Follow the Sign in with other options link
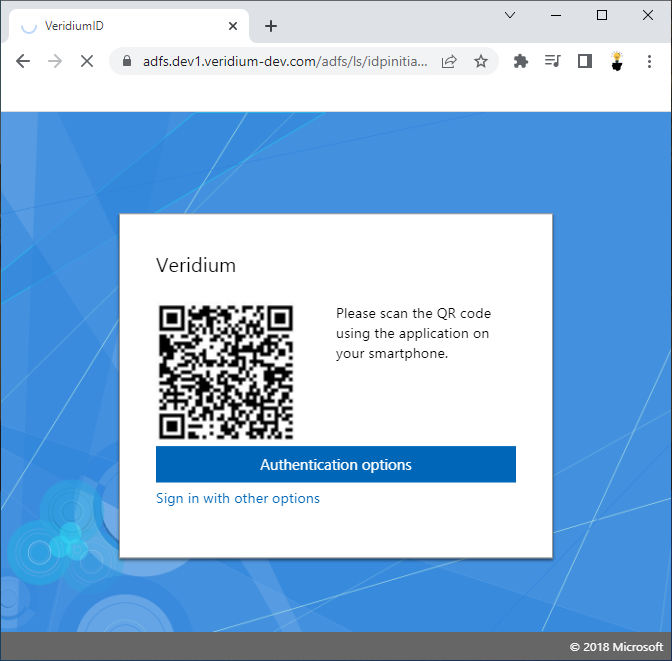The width and height of the screenshot is (672, 661). [238, 498]
